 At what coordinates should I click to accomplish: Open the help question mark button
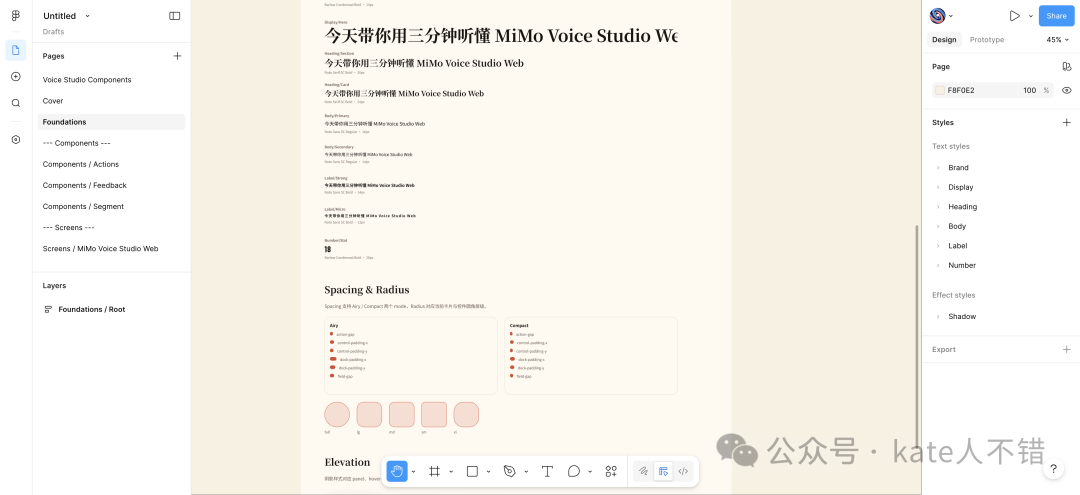click(x=1053, y=469)
